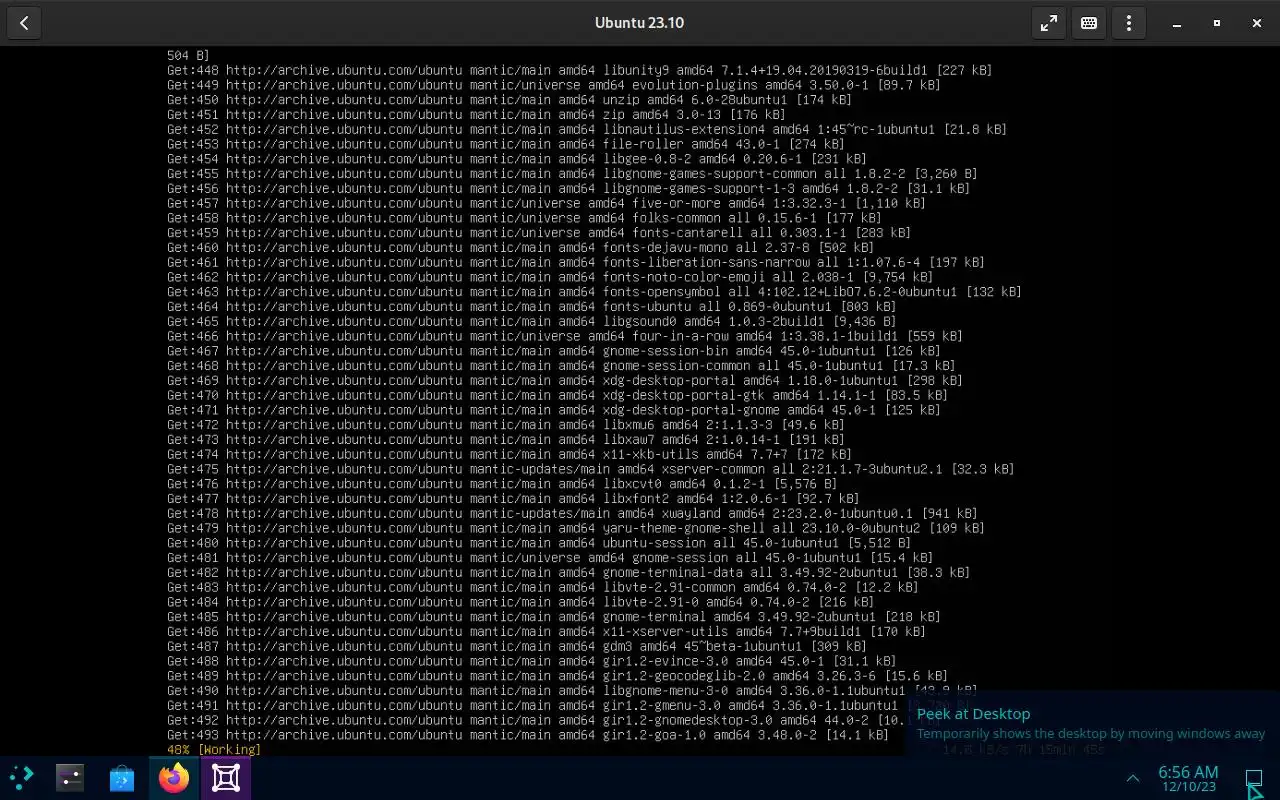Image resolution: width=1280 pixels, height=800 pixels.
Task: Expand hidden system tray icons arrow
Action: pos(1133,778)
